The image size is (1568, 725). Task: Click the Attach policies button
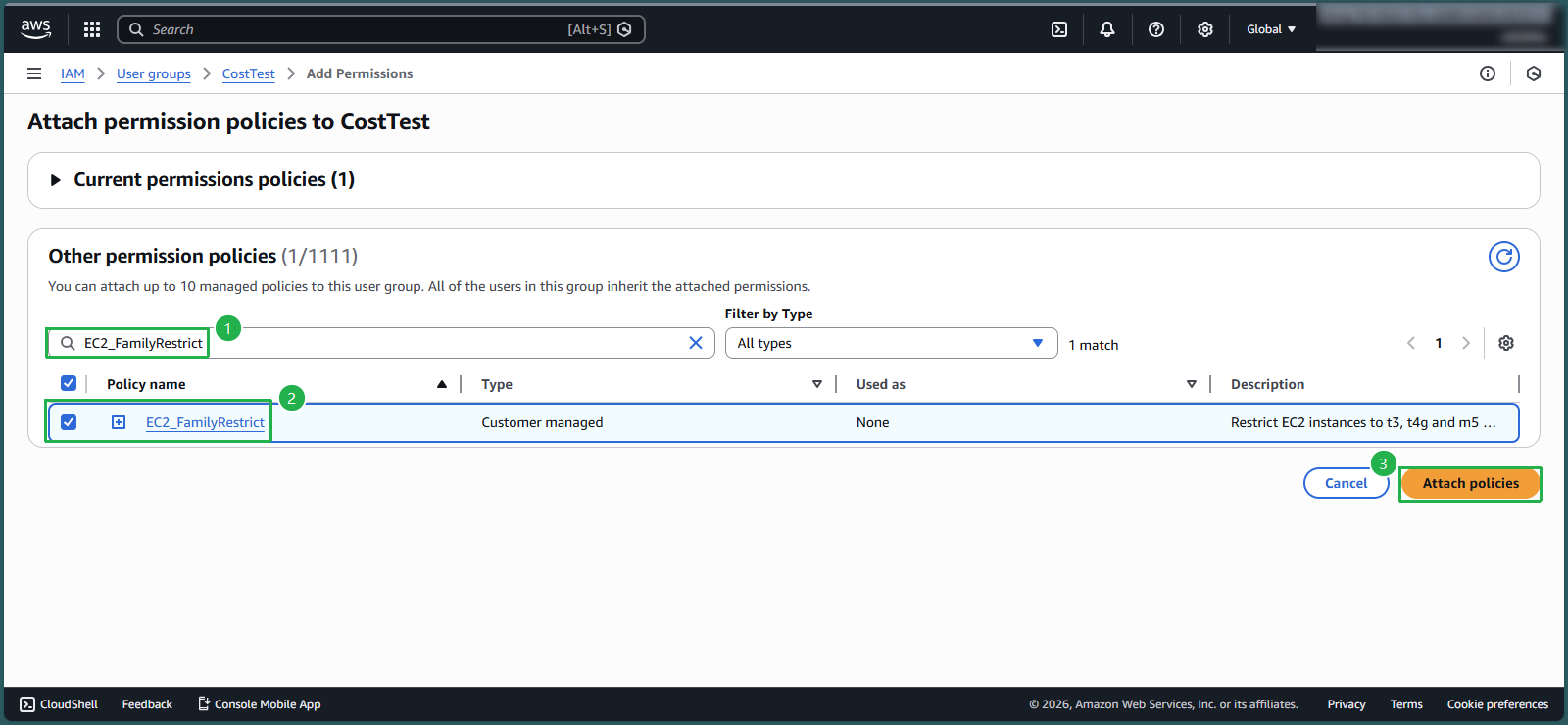[x=1470, y=483]
